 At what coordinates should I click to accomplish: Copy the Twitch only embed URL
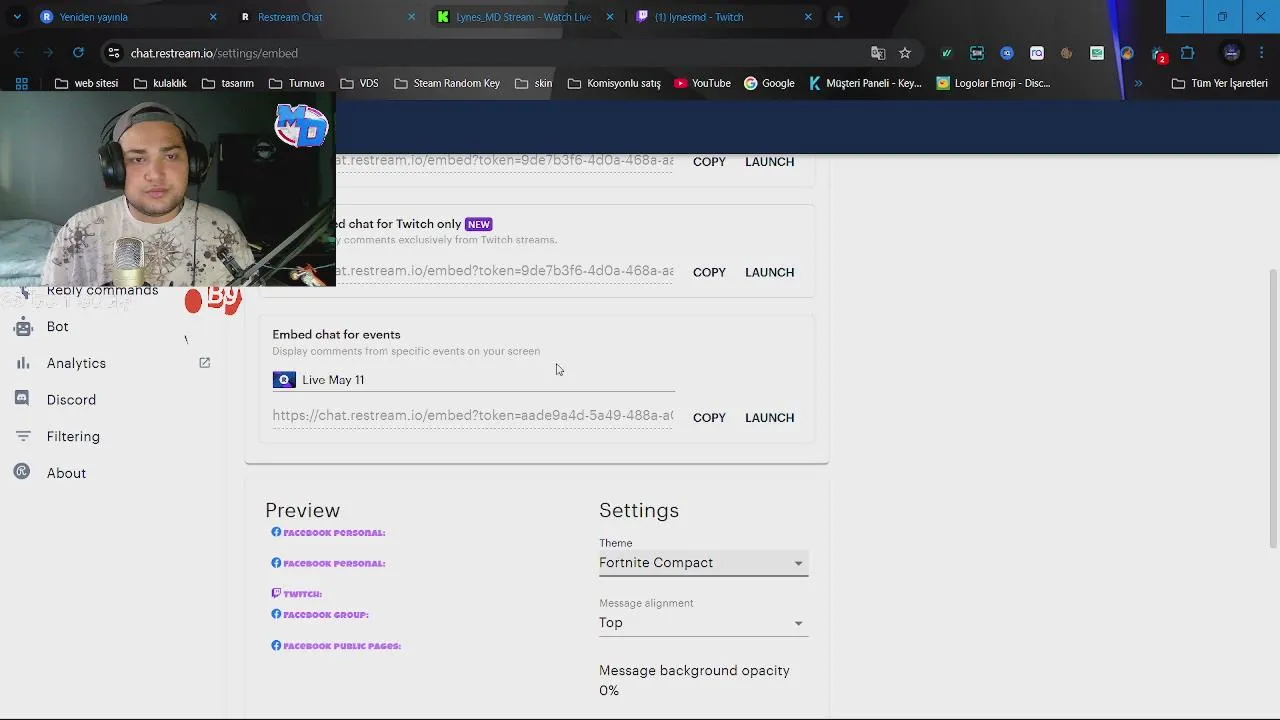[x=709, y=272]
